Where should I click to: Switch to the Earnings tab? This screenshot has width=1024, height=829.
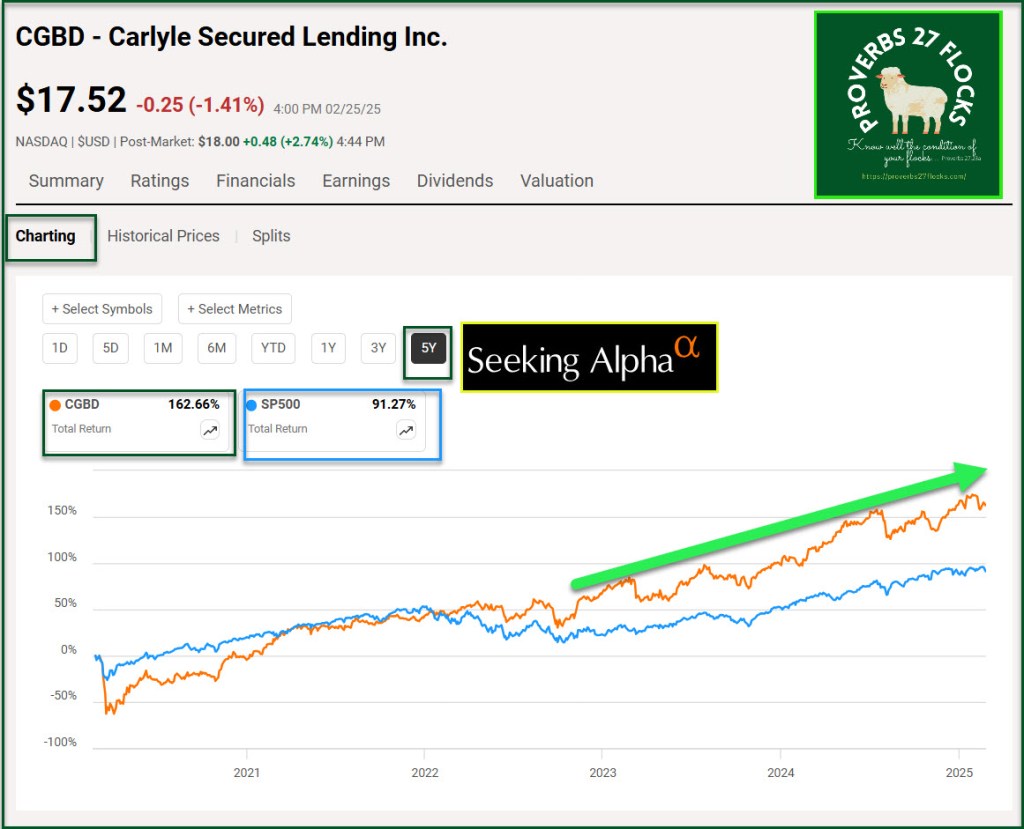[x=356, y=181]
